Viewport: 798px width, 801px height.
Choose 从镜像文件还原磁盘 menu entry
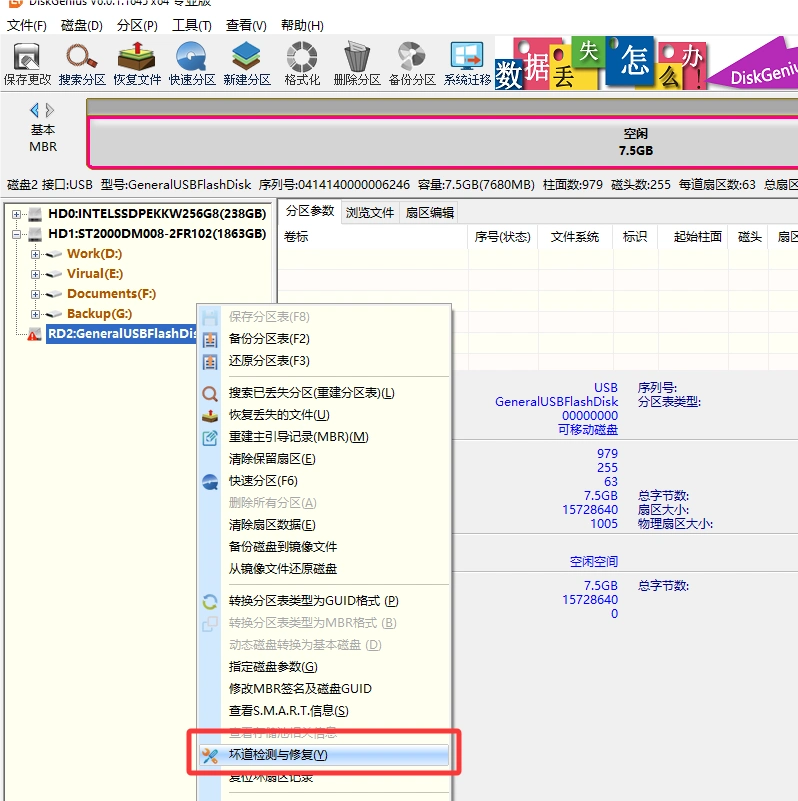(x=325, y=569)
